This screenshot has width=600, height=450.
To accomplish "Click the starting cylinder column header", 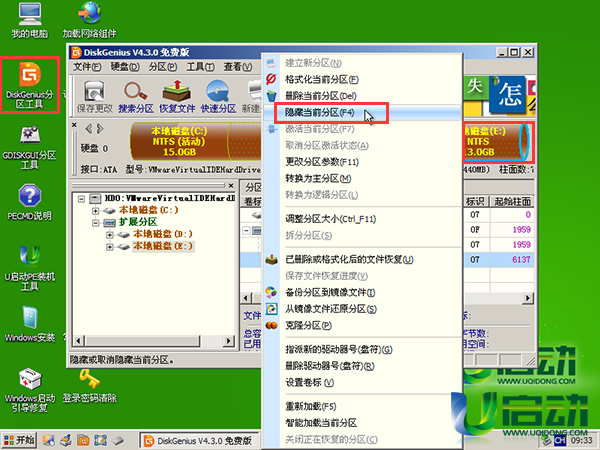I will coord(512,202).
